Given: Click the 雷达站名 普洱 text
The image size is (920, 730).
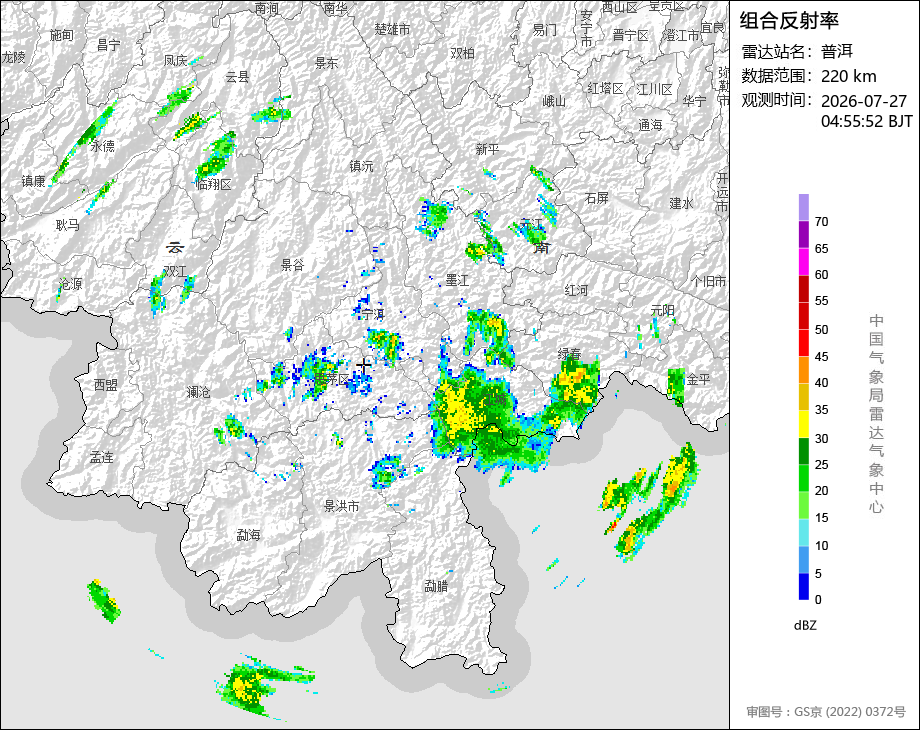Looking at the screenshot, I should coord(797,52).
